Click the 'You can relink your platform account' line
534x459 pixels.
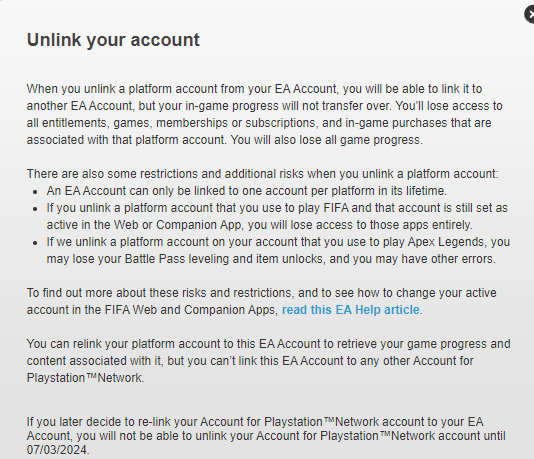tap(268, 344)
